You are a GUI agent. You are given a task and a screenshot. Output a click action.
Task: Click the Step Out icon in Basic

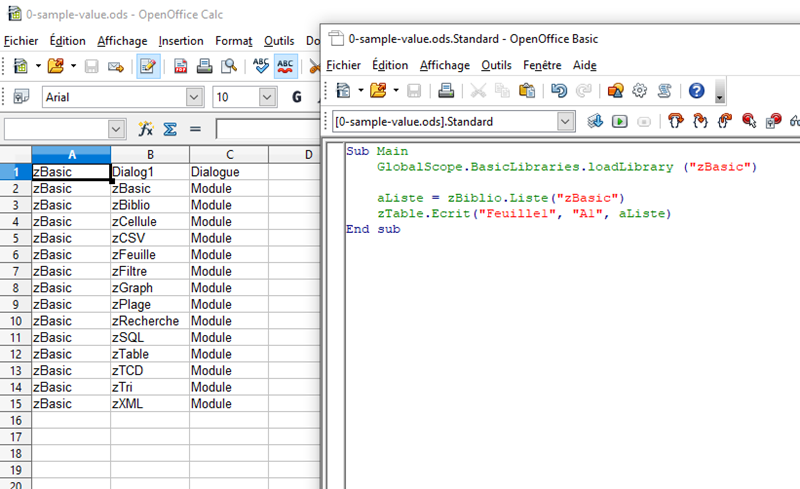pos(724,121)
